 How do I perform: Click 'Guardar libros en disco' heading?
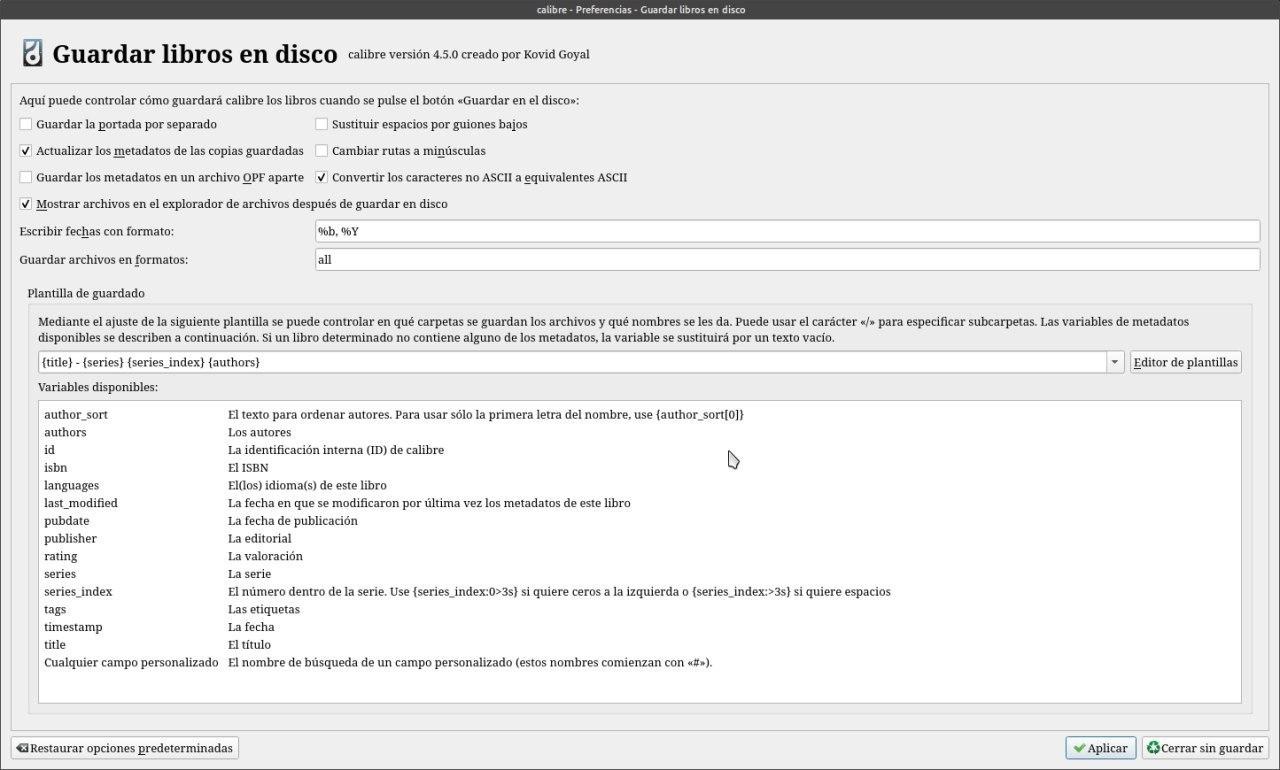[195, 54]
